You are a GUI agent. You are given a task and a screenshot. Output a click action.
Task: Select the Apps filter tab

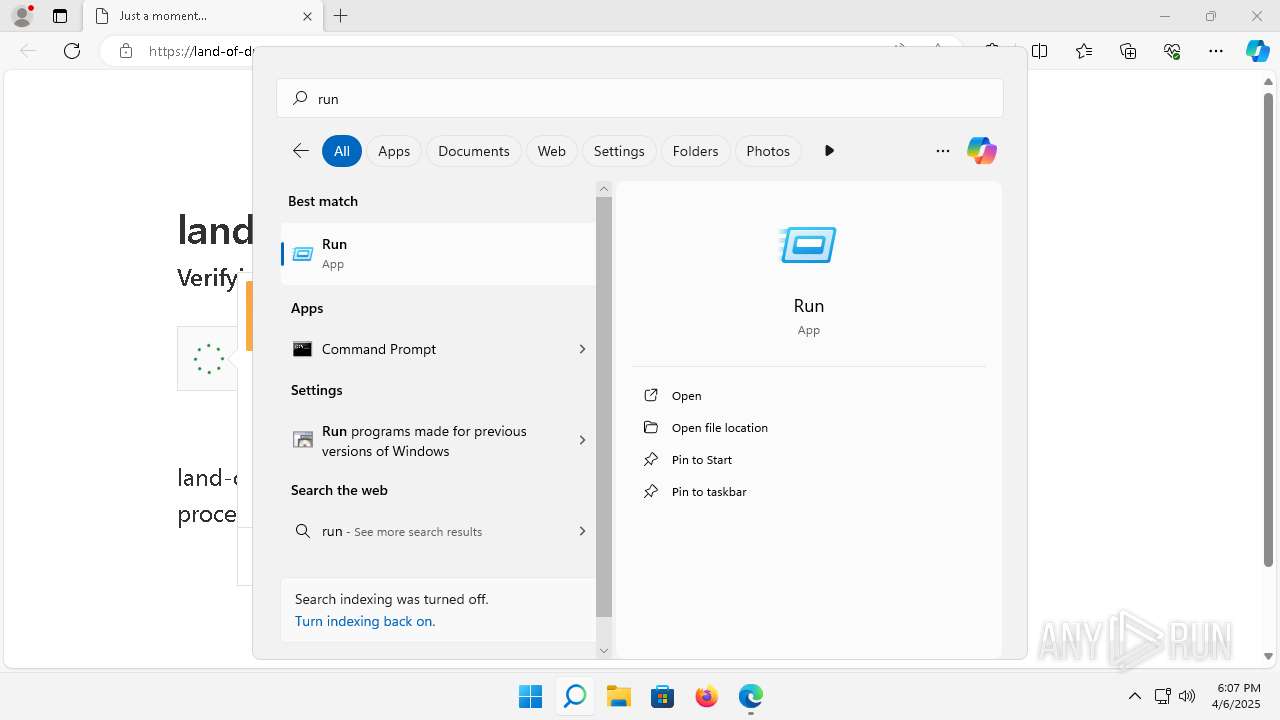tap(394, 151)
